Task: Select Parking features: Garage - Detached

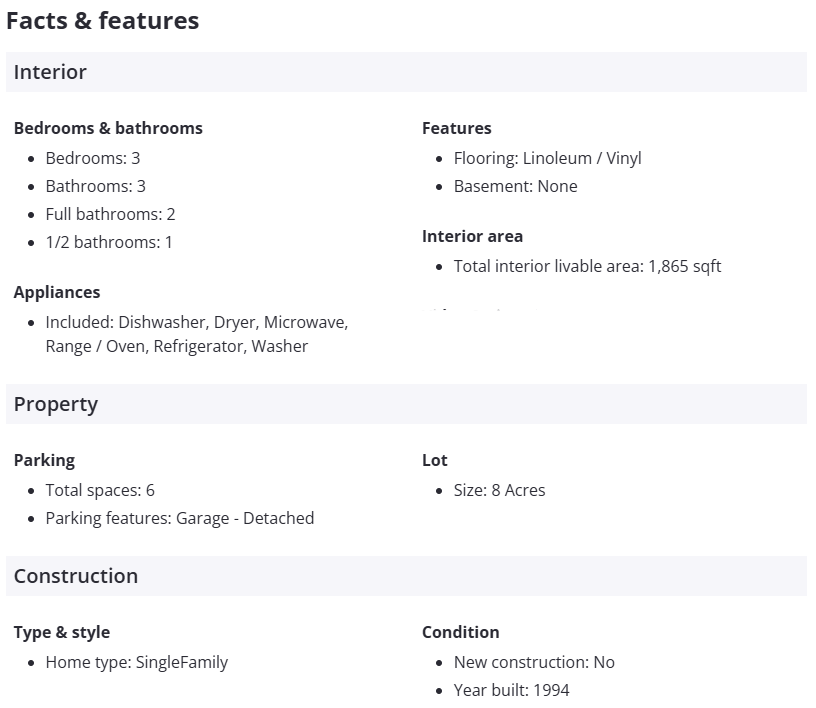Action: coord(180,518)
